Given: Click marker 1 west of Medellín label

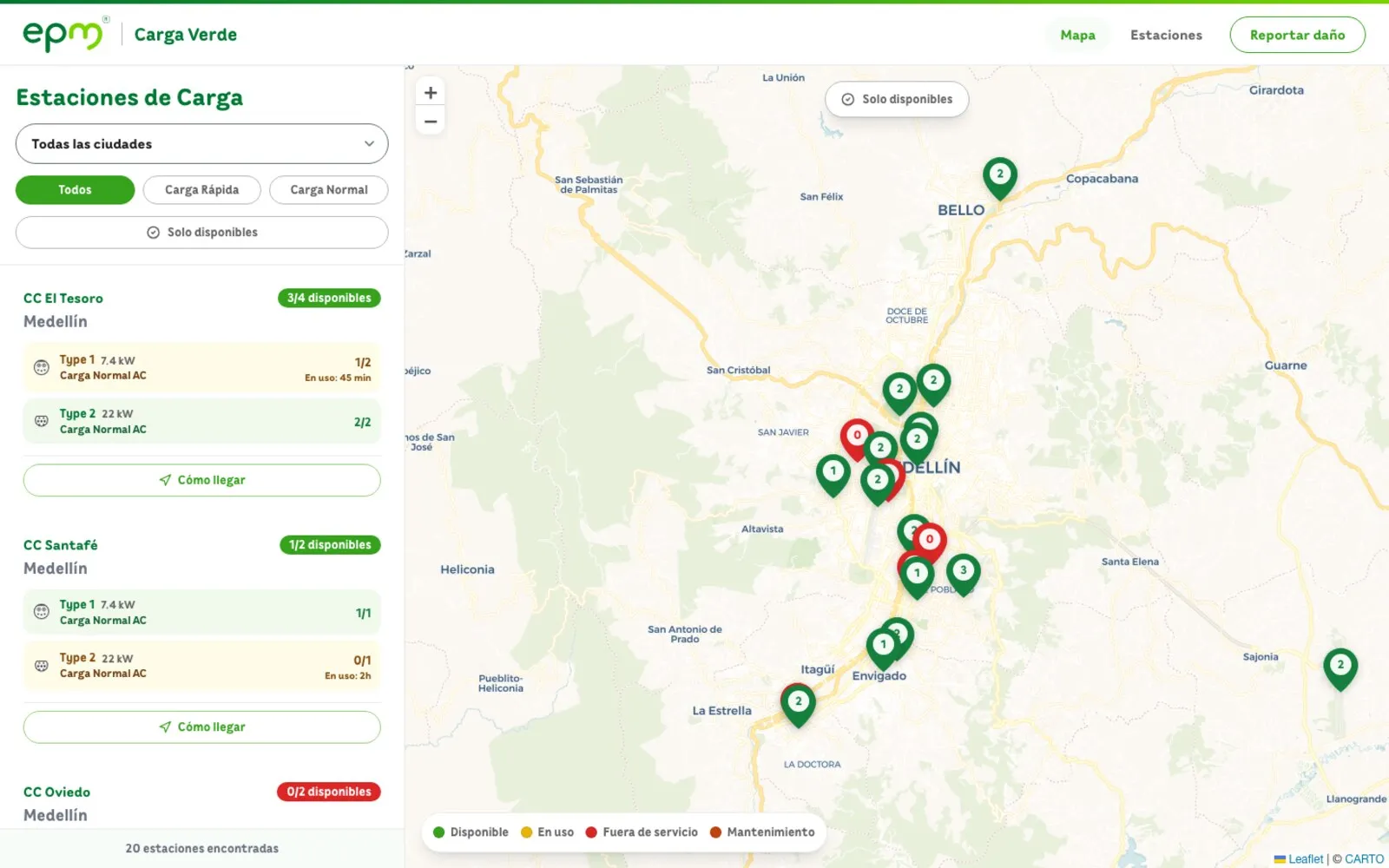Looking at the screenshot, I should point(833,474).
